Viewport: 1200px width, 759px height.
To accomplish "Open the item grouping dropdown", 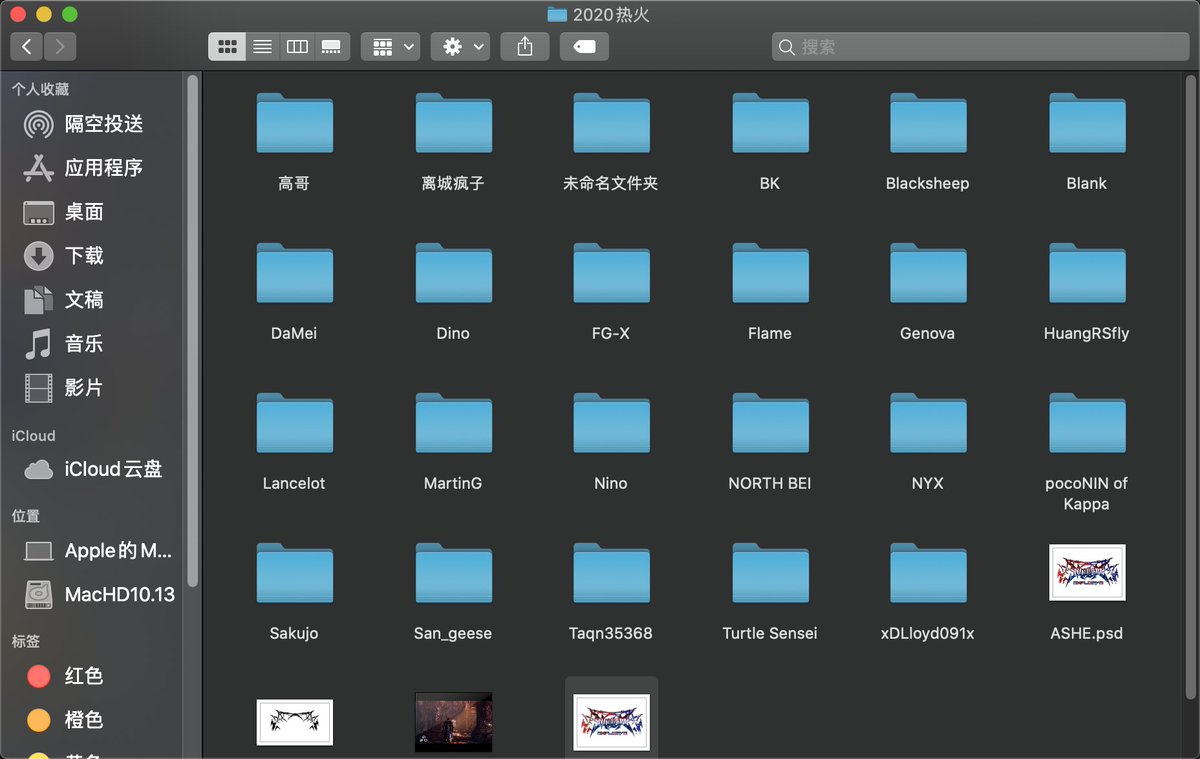I will pyautogui.click(x=390, y=46).
